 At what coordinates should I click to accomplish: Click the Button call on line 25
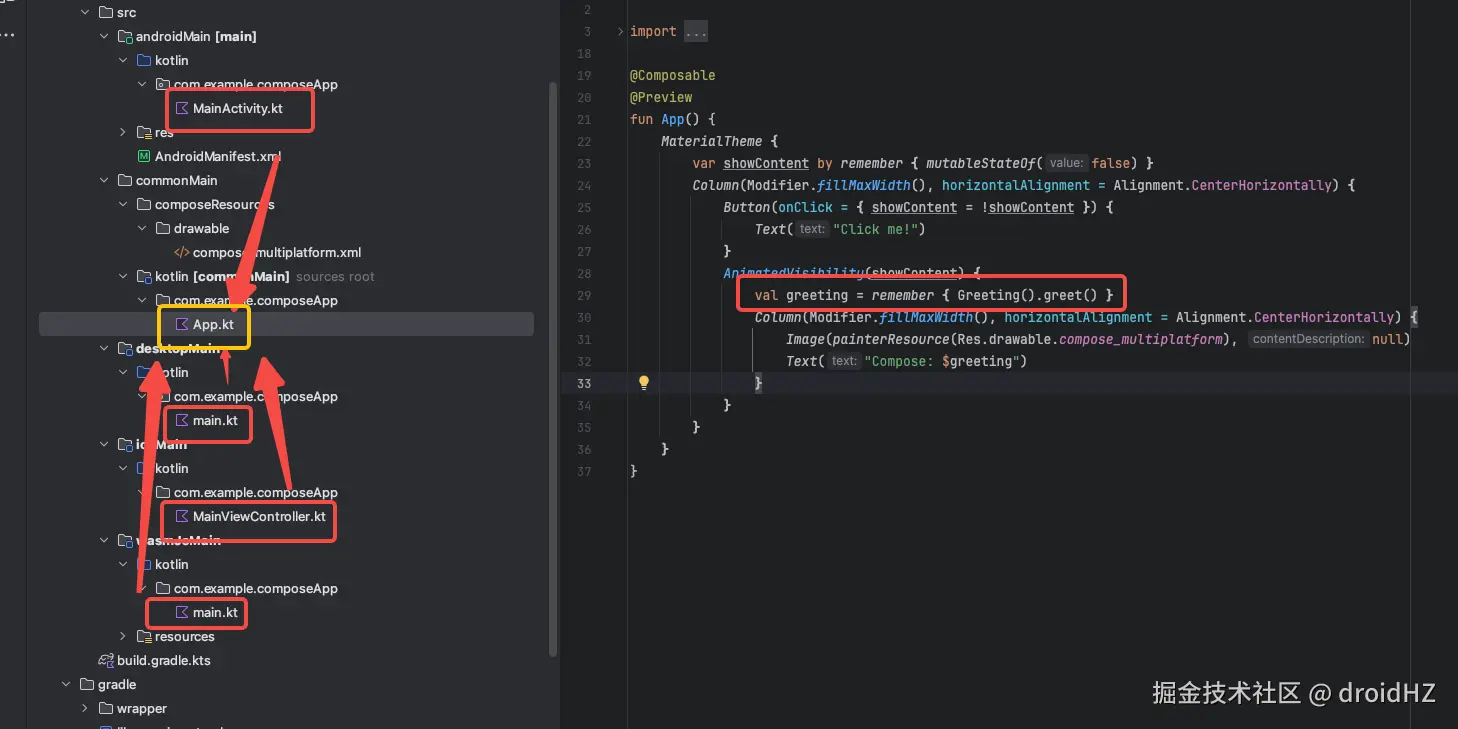click(747, 207)
